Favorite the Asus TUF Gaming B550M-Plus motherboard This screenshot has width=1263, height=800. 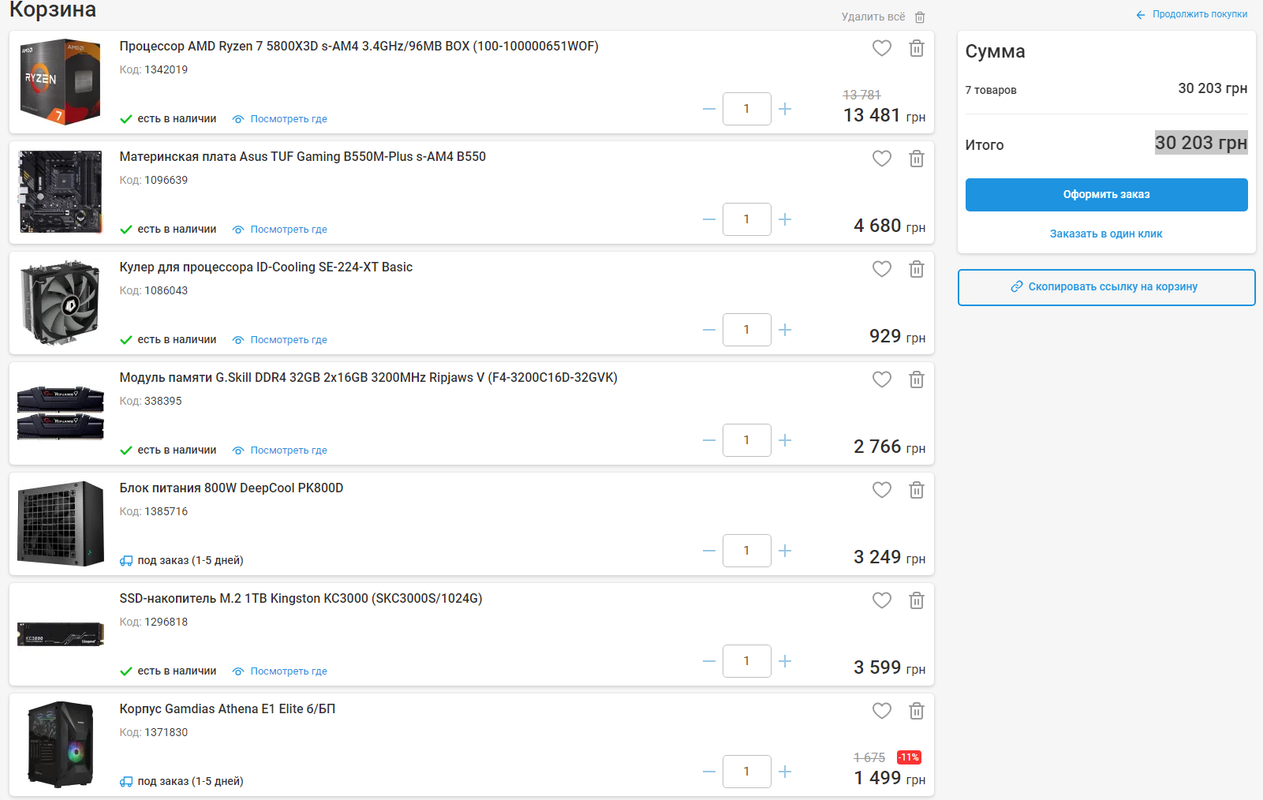881,158
